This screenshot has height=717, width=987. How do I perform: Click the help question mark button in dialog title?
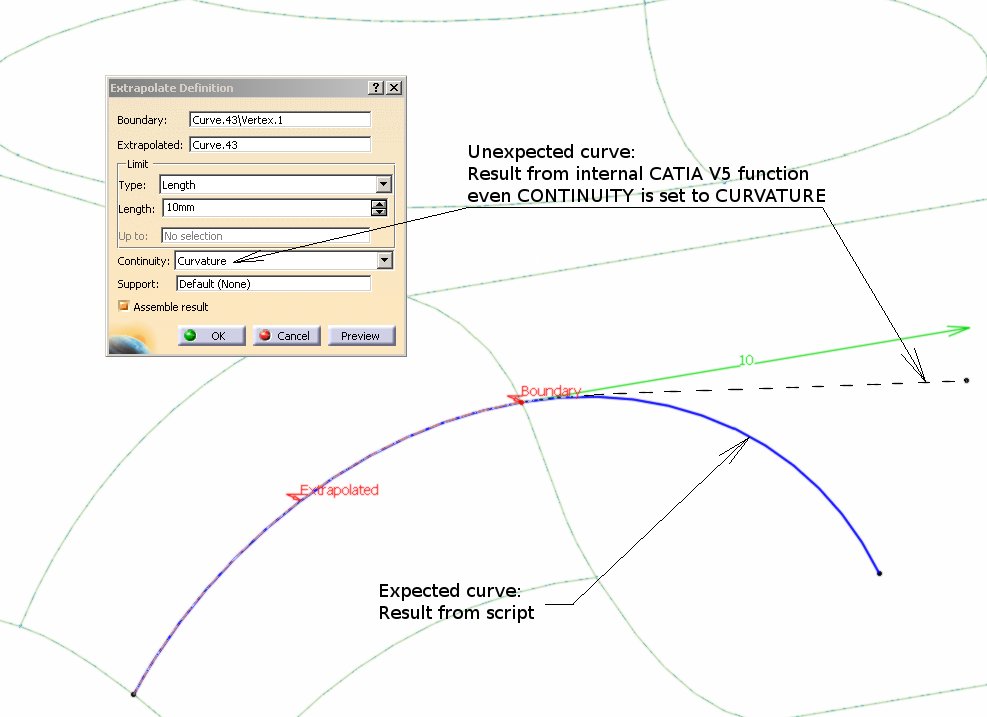[375, 88]
